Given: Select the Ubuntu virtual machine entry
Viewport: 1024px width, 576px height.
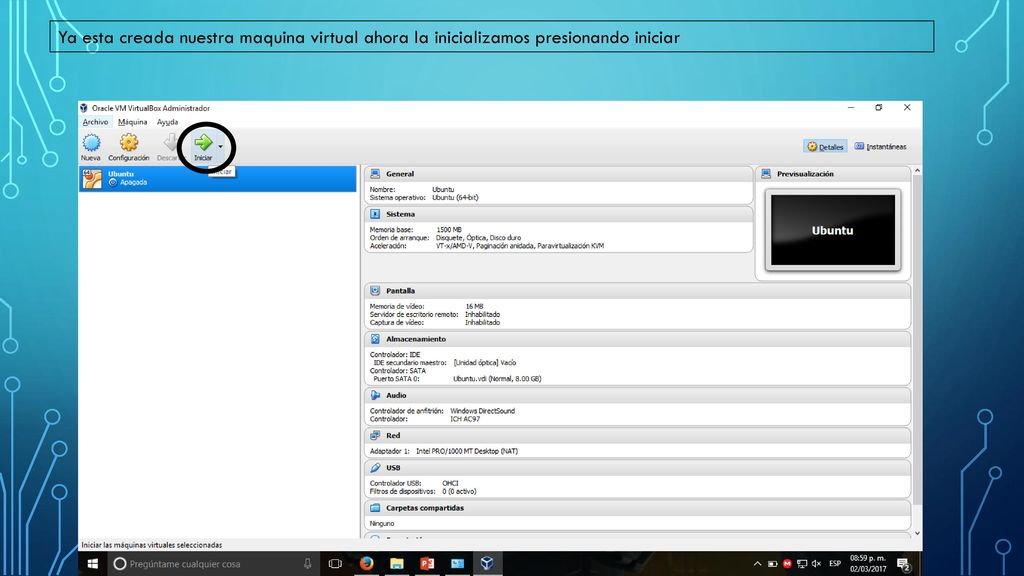Looking at the screenshot, I should [x=218, y=178].
